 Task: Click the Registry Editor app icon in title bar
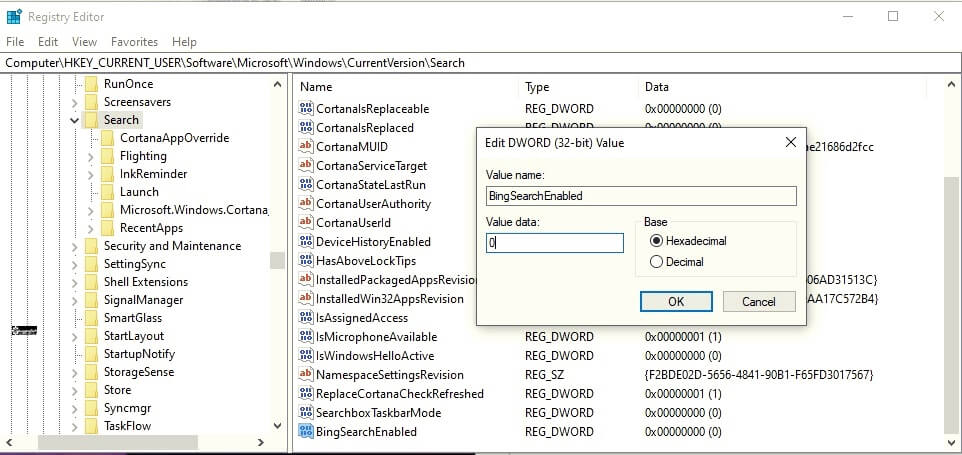[x=13, y=17]
